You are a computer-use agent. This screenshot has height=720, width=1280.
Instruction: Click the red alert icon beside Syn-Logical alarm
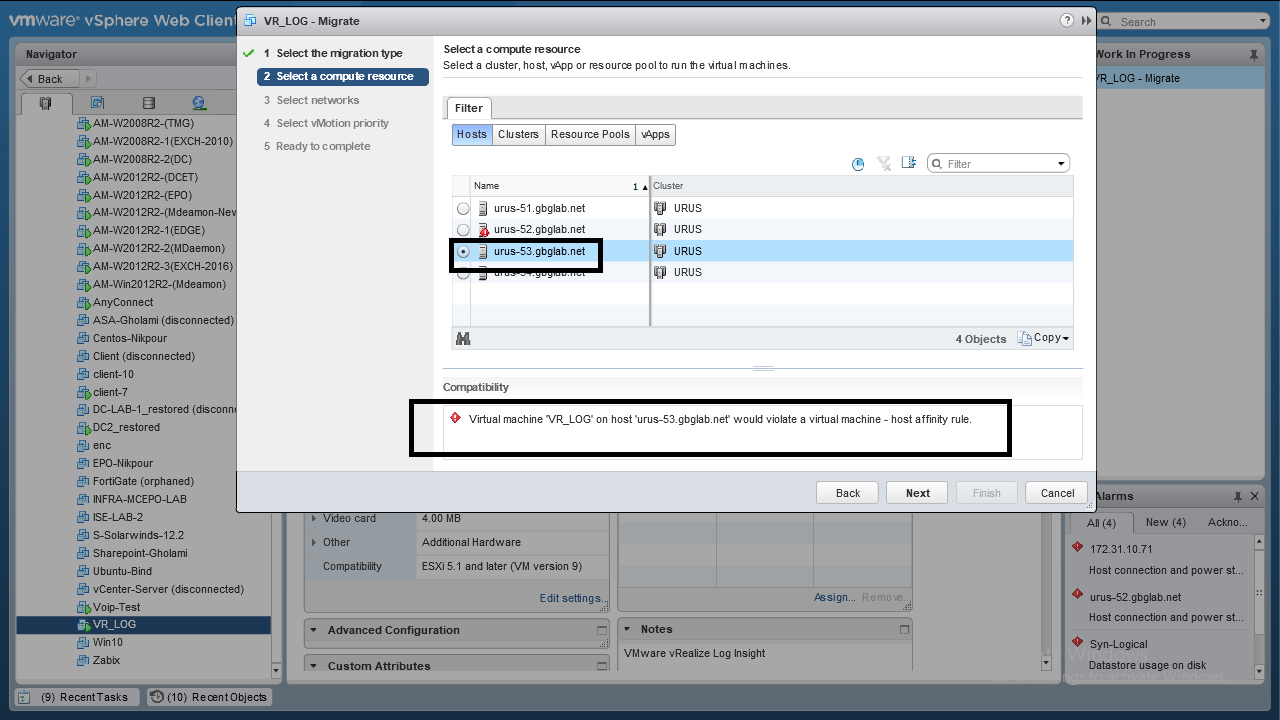[1077, 643]
